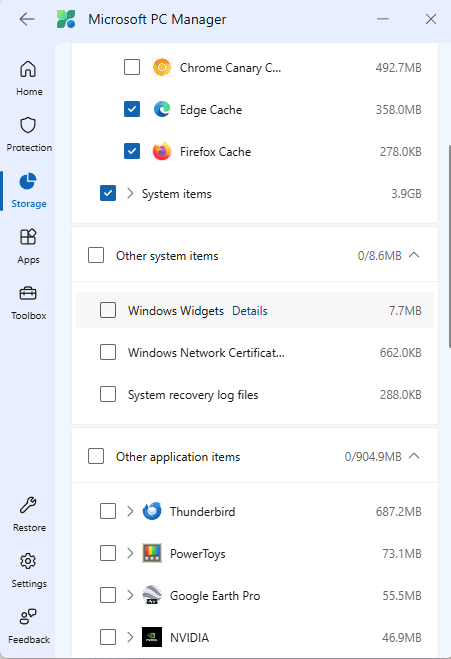This screenshot has height=659, width=451.
Task: Click the 0/904.9MB total label
Action: tap(373, 457)
